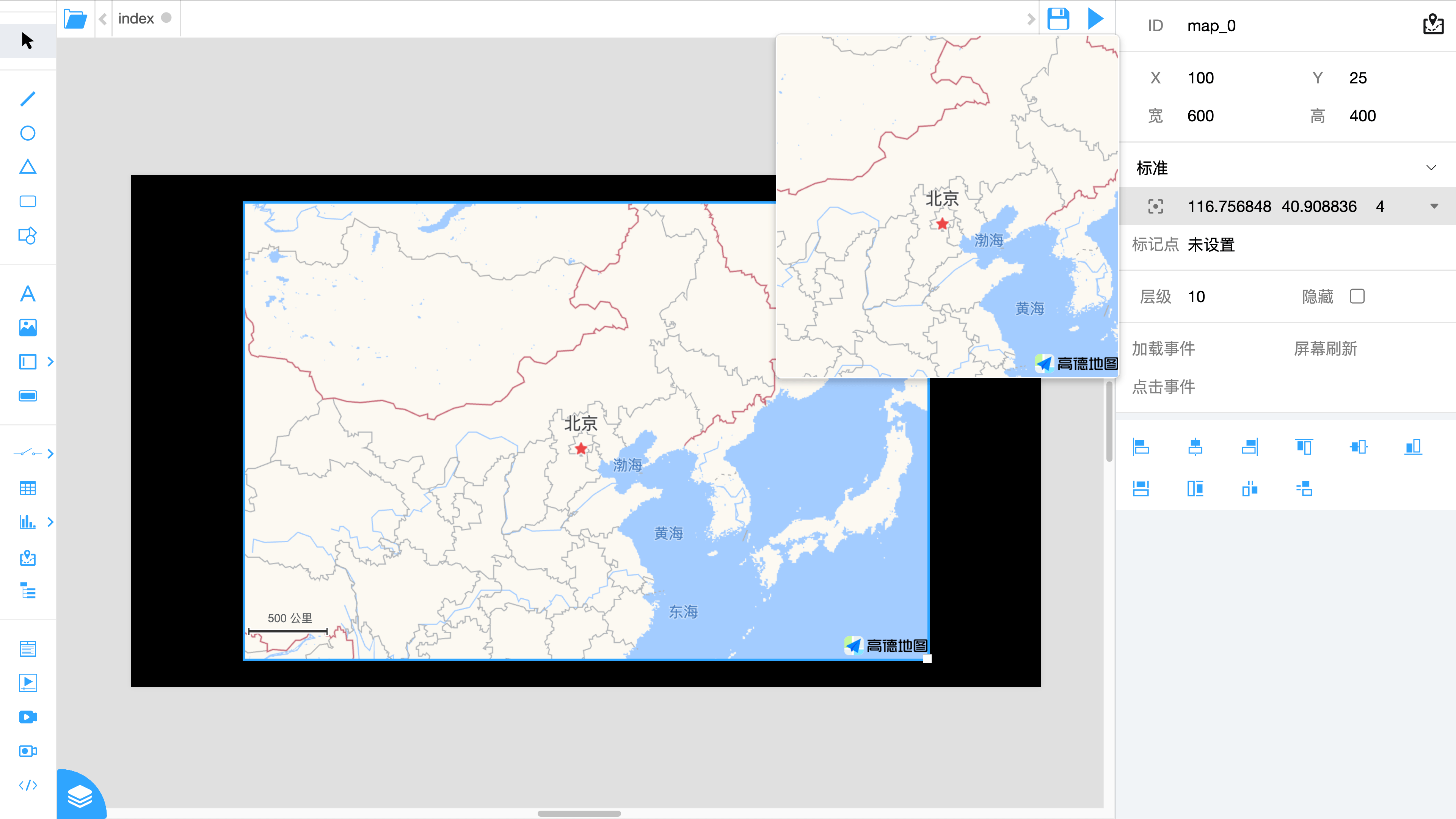Select the tree list component tool
Viewport: 1456px width, 819px height.
(x=28, y=591)
